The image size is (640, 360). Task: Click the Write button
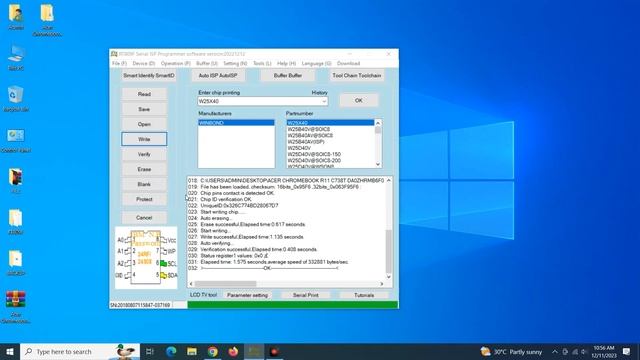pyautogui.click(x=144, y=139)
